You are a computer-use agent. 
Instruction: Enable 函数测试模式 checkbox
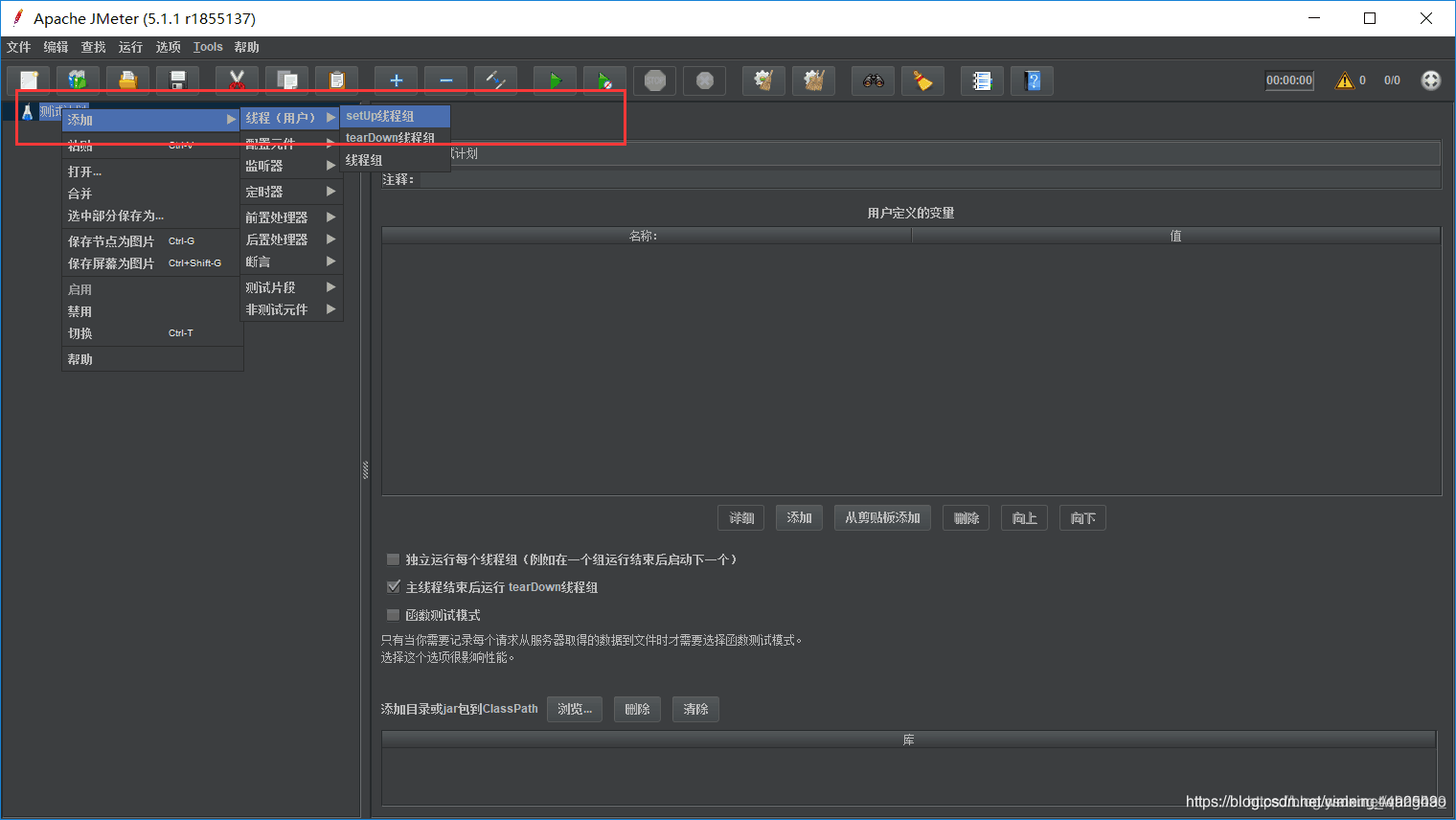[x=393, y=615]
